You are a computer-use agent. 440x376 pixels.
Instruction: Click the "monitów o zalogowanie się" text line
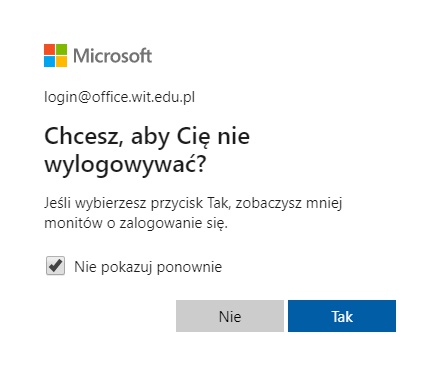136,223
